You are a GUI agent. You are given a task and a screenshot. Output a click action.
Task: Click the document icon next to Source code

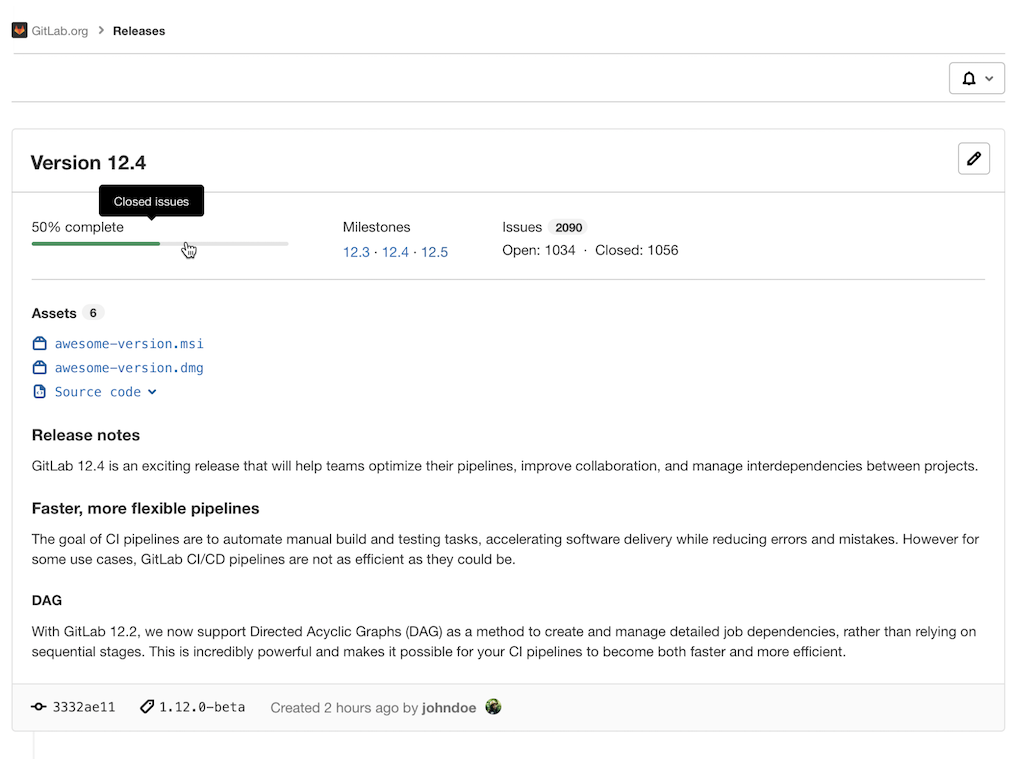(x=39, y=391)
